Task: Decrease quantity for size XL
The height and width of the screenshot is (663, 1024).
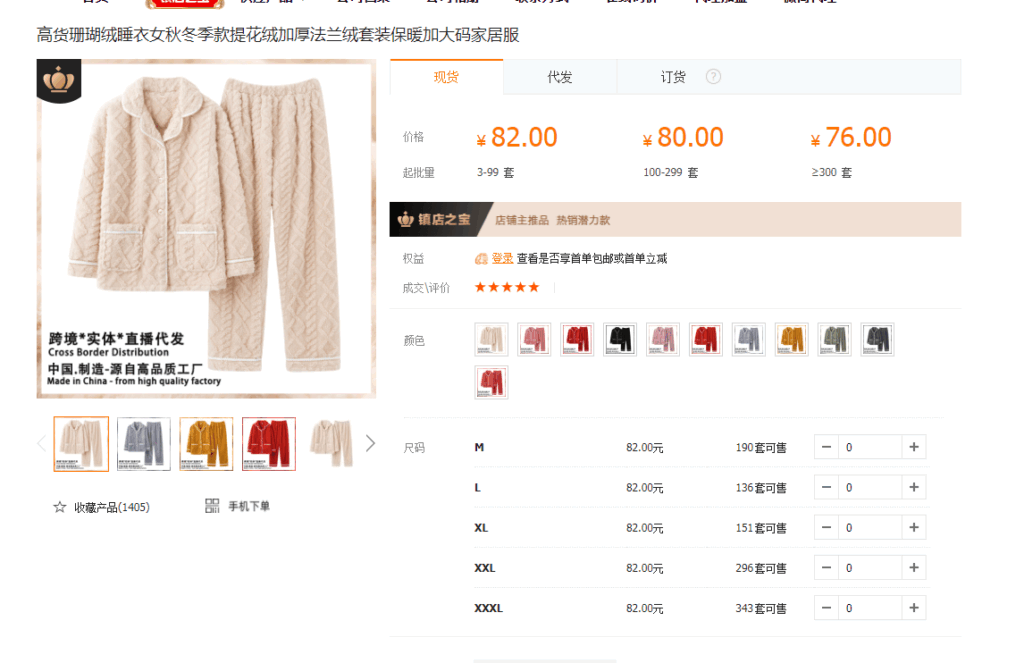Action: [x=826, y=528]
